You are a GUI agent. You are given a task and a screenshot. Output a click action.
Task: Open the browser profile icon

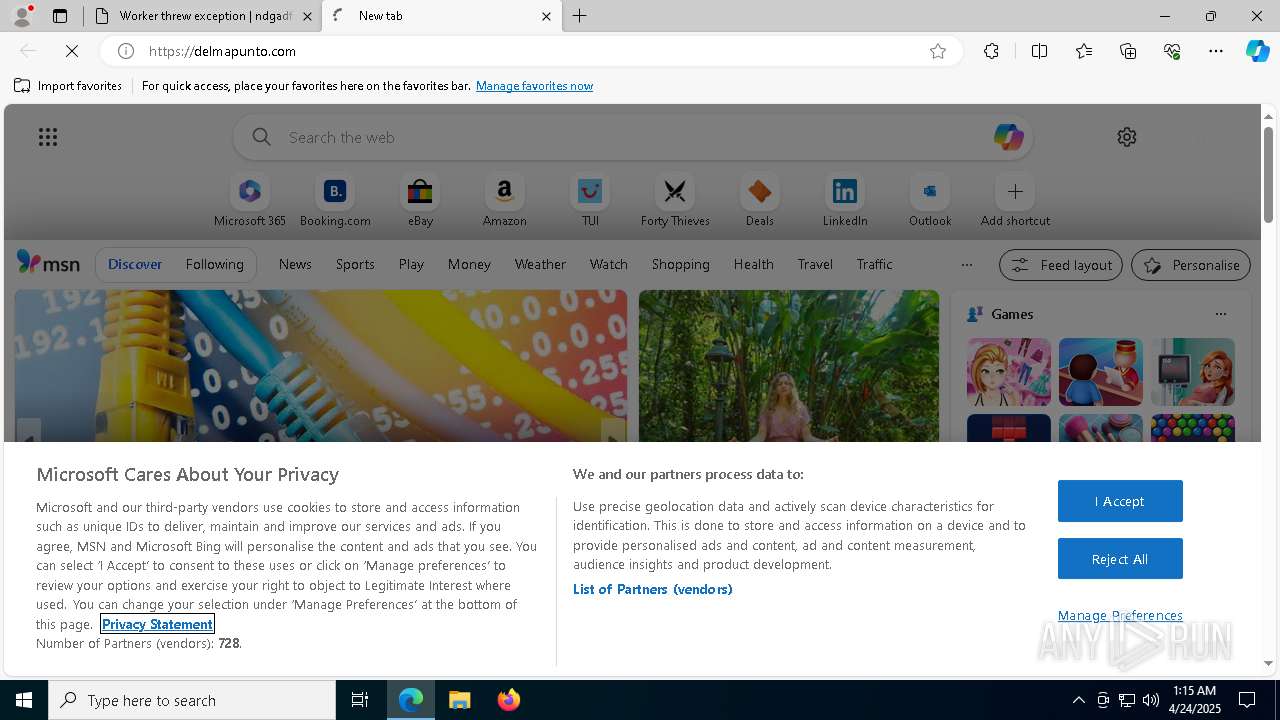coord(22,16)
